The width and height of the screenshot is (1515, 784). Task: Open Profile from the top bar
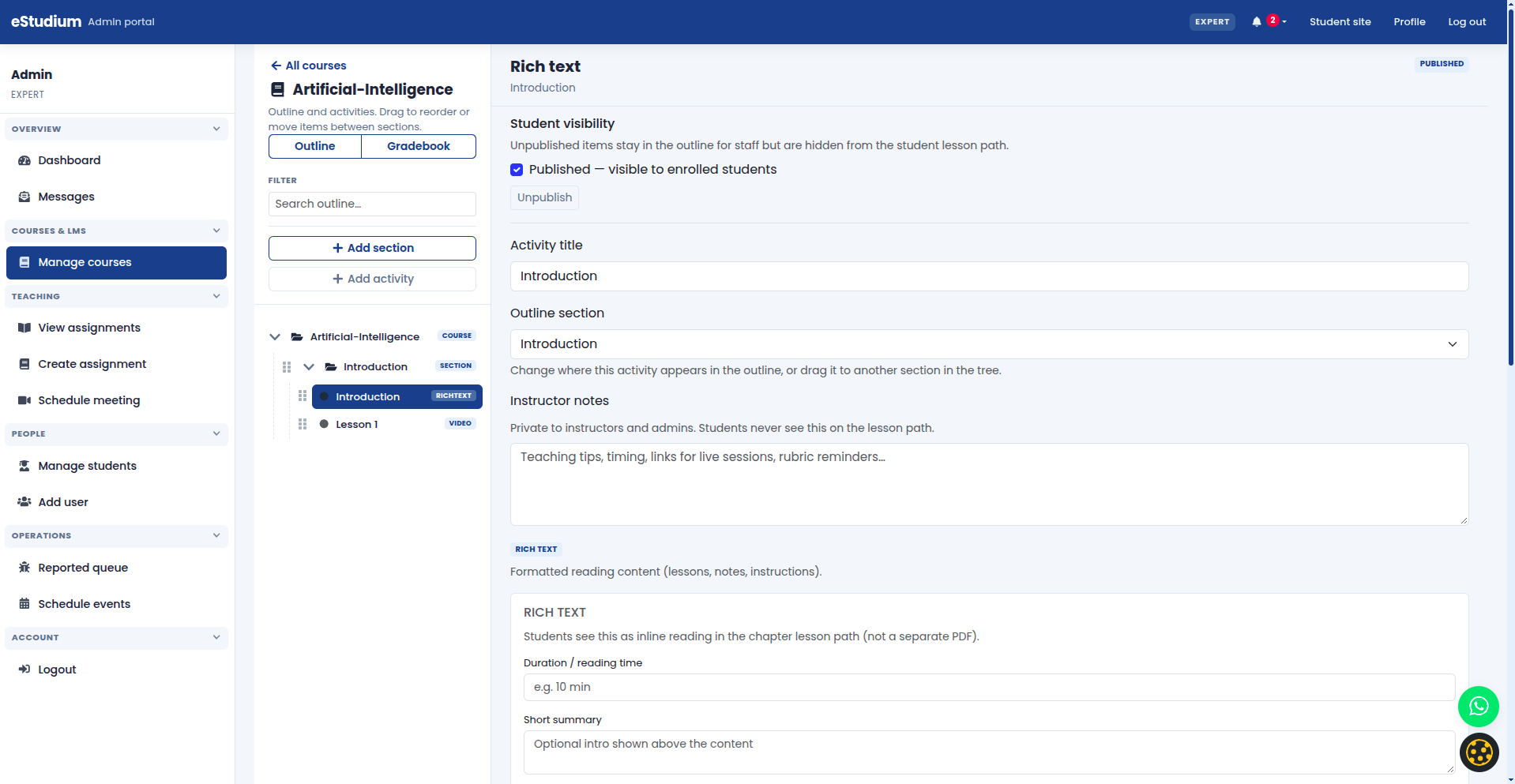[1409, 22]
